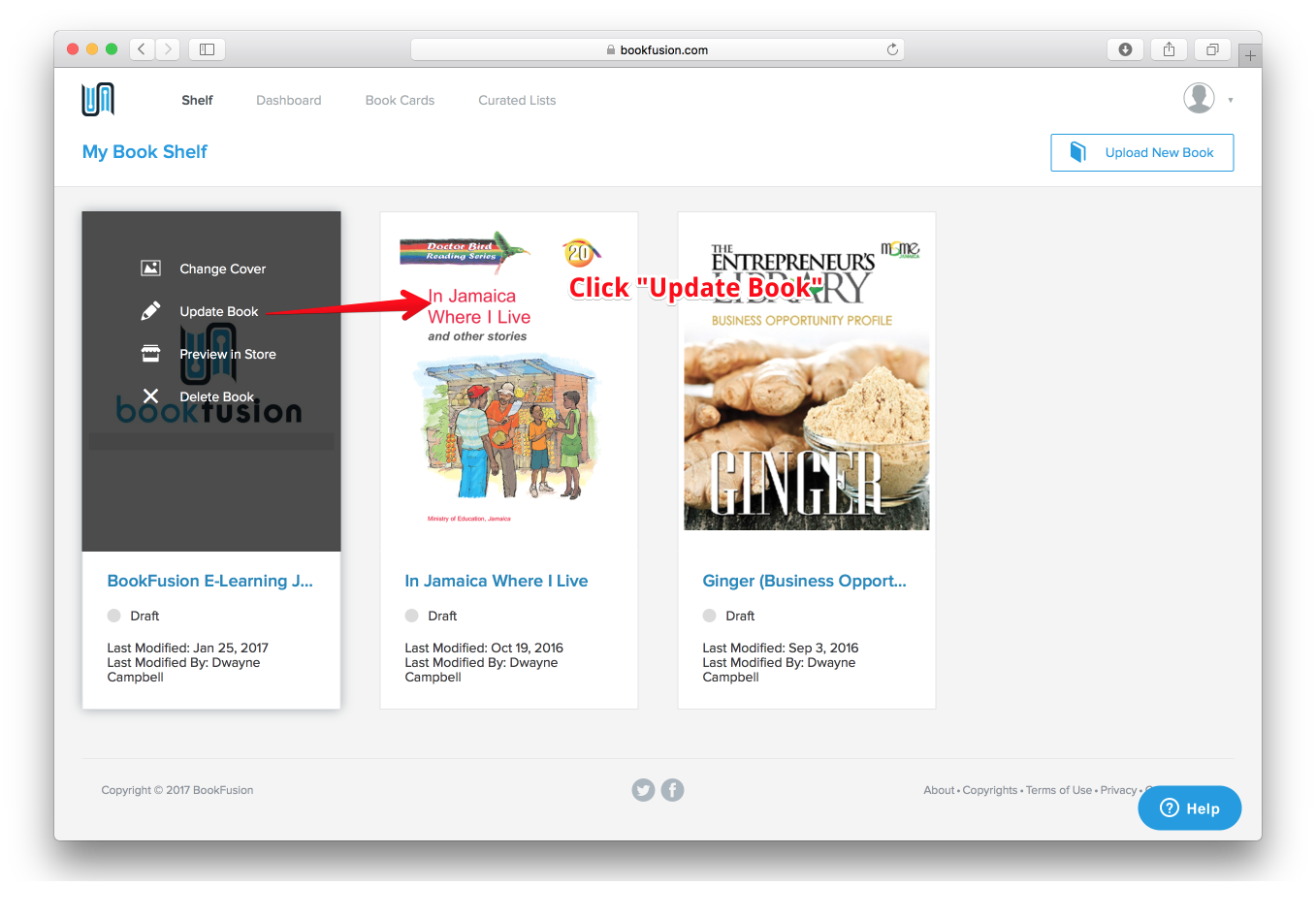
Task: Open the Help chat button
Action: 1189,808
